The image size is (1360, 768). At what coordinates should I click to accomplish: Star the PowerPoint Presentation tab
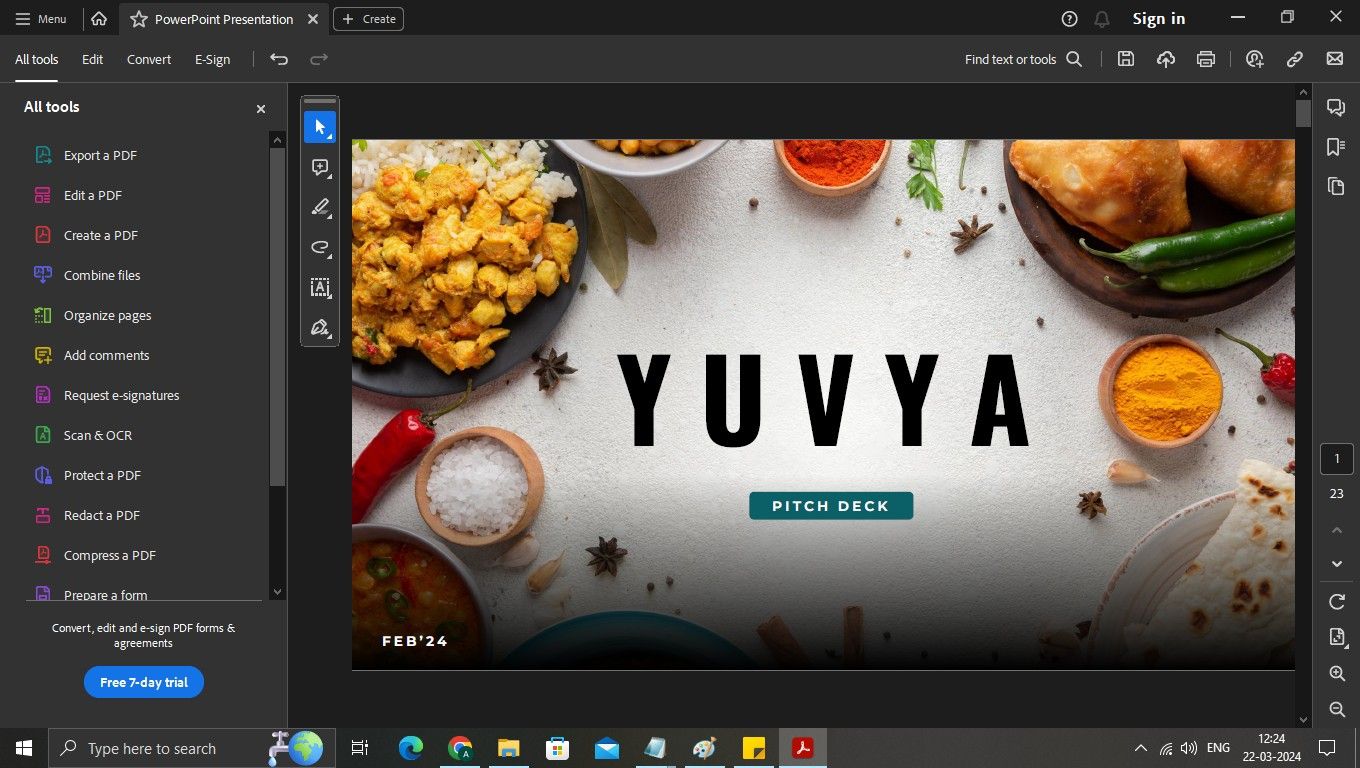pyautogui.click(x=139, y=19)
